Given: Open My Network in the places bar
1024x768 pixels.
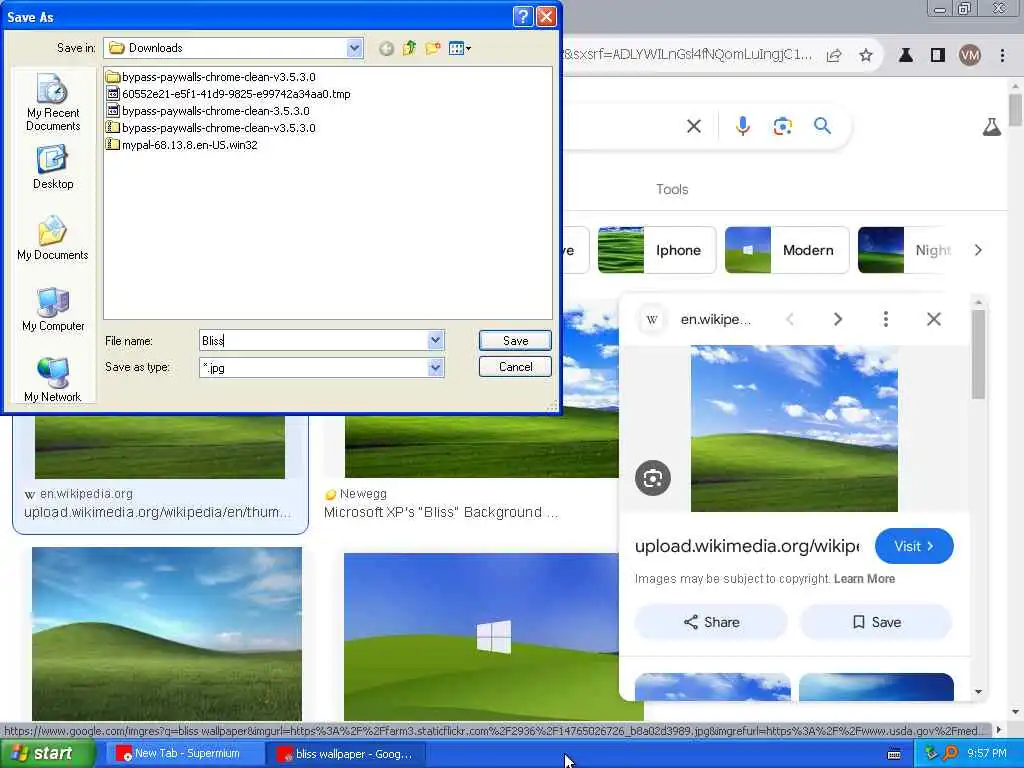Looking at the screenshot, I should (x=53, y=380).
